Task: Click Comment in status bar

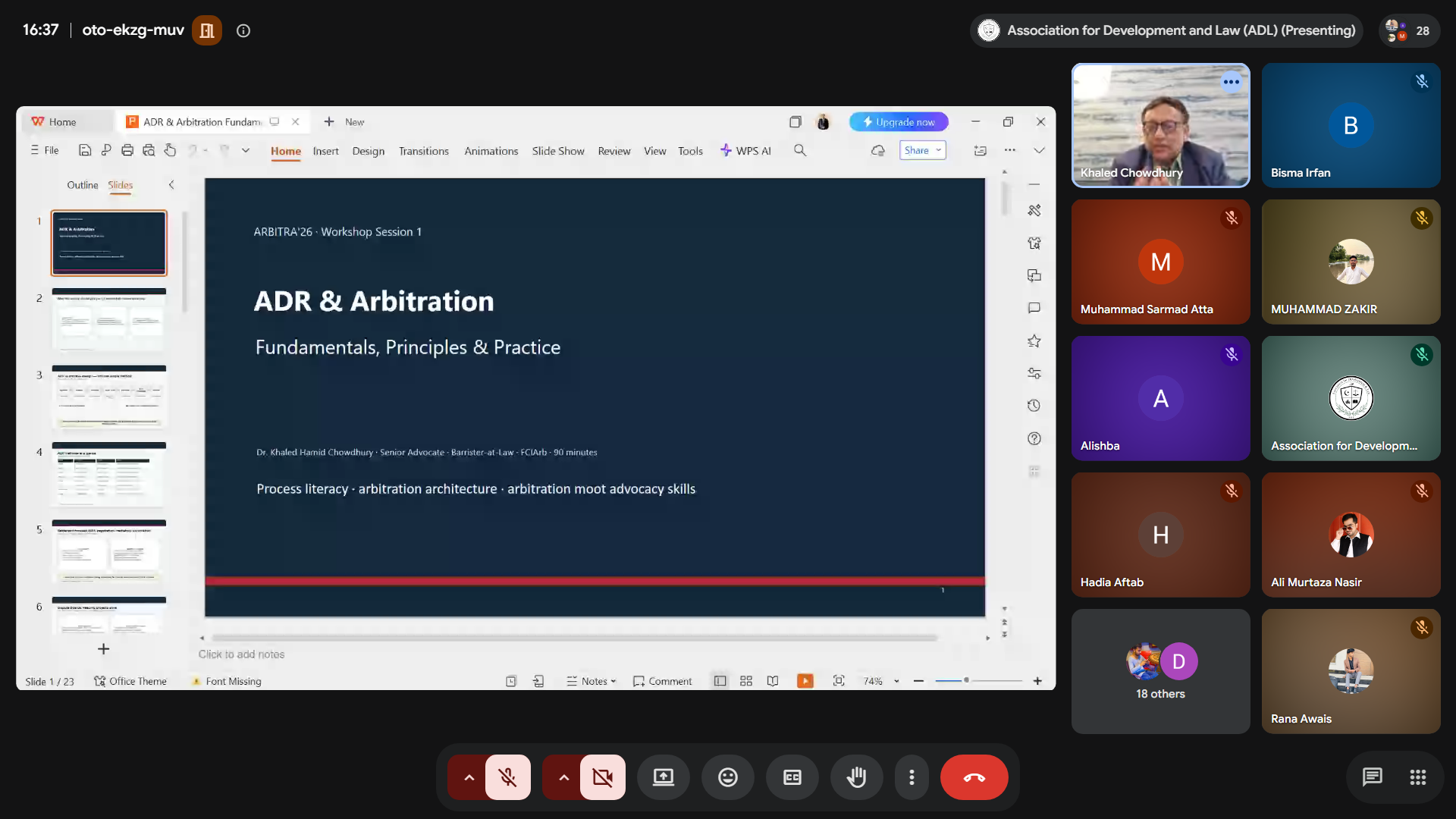Action: (x=663, y=681)
